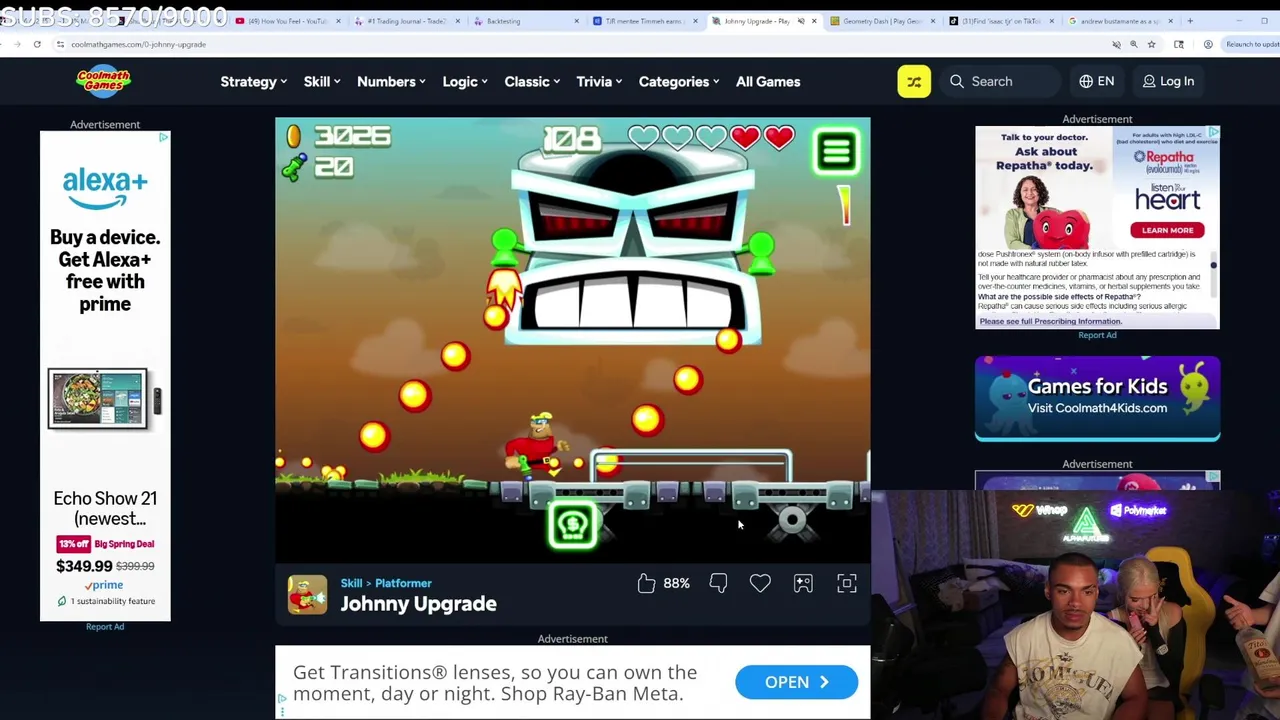Expand the Skill menu dropdown
Image resolution: width=1280 pixels, height=720 pixels.
coord(322,82)
